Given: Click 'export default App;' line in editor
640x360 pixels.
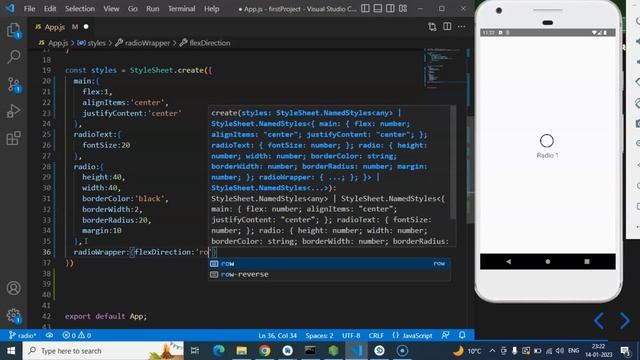Looking at the screenshot, I should 106,316.
